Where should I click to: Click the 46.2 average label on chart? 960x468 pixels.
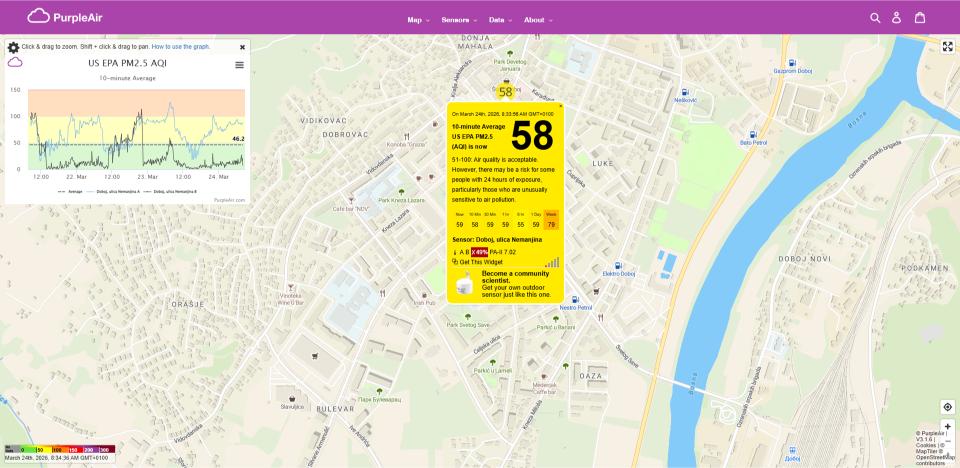[238, 139]
